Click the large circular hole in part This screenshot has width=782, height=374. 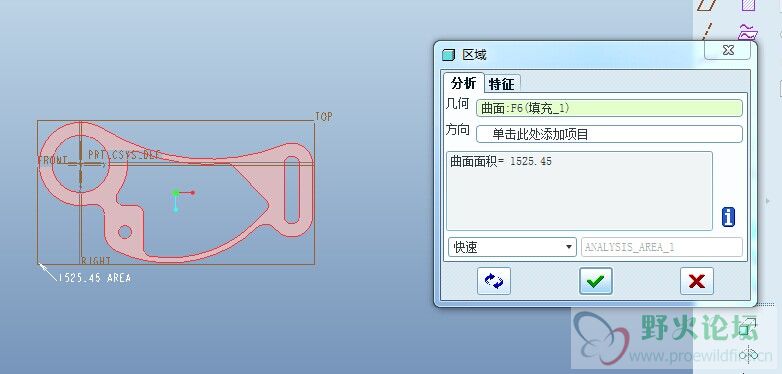(x=80, y=164)
